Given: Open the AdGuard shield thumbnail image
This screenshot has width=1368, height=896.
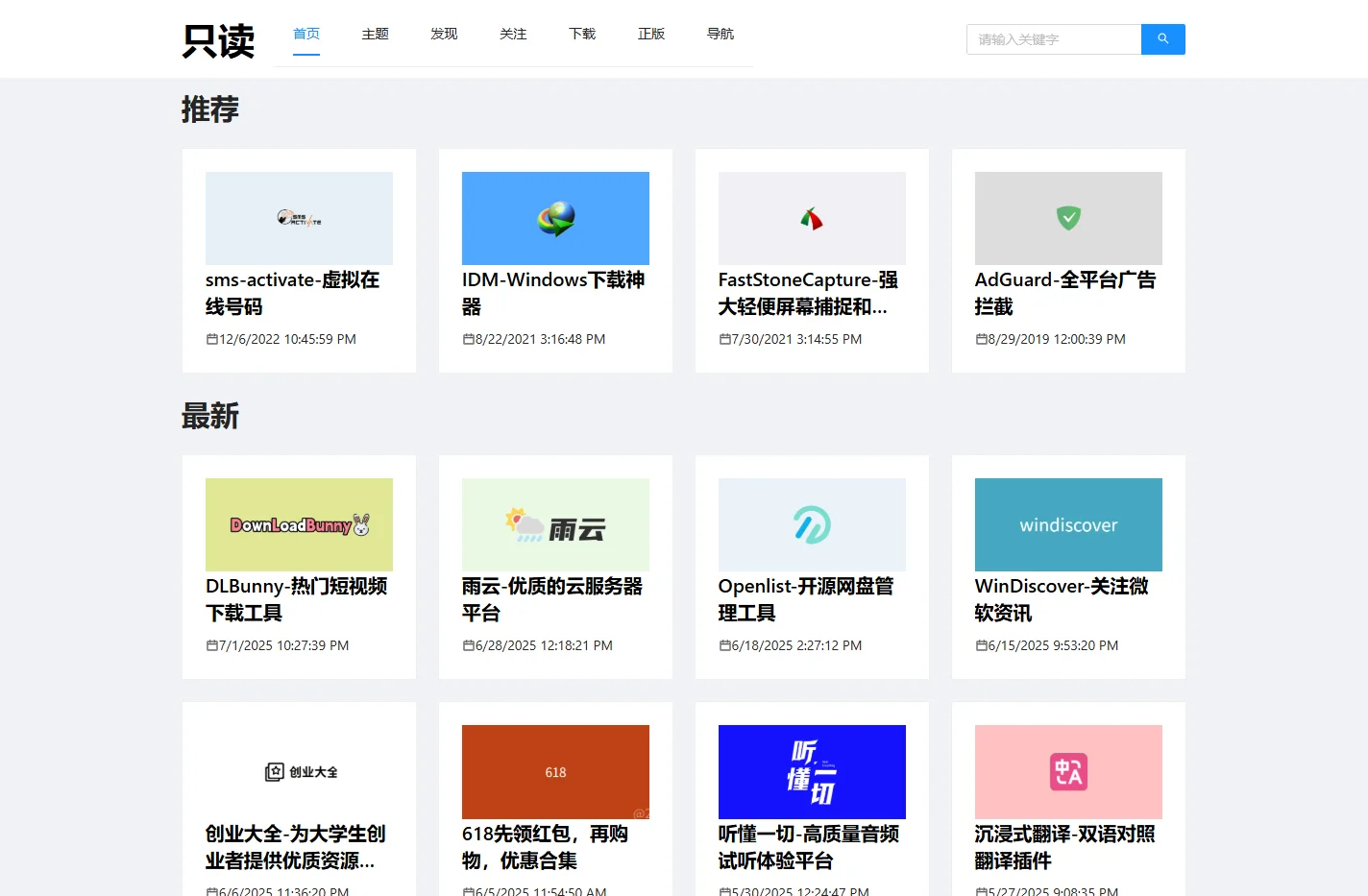Looking at the screenshot, I should tap(1068, 218).
